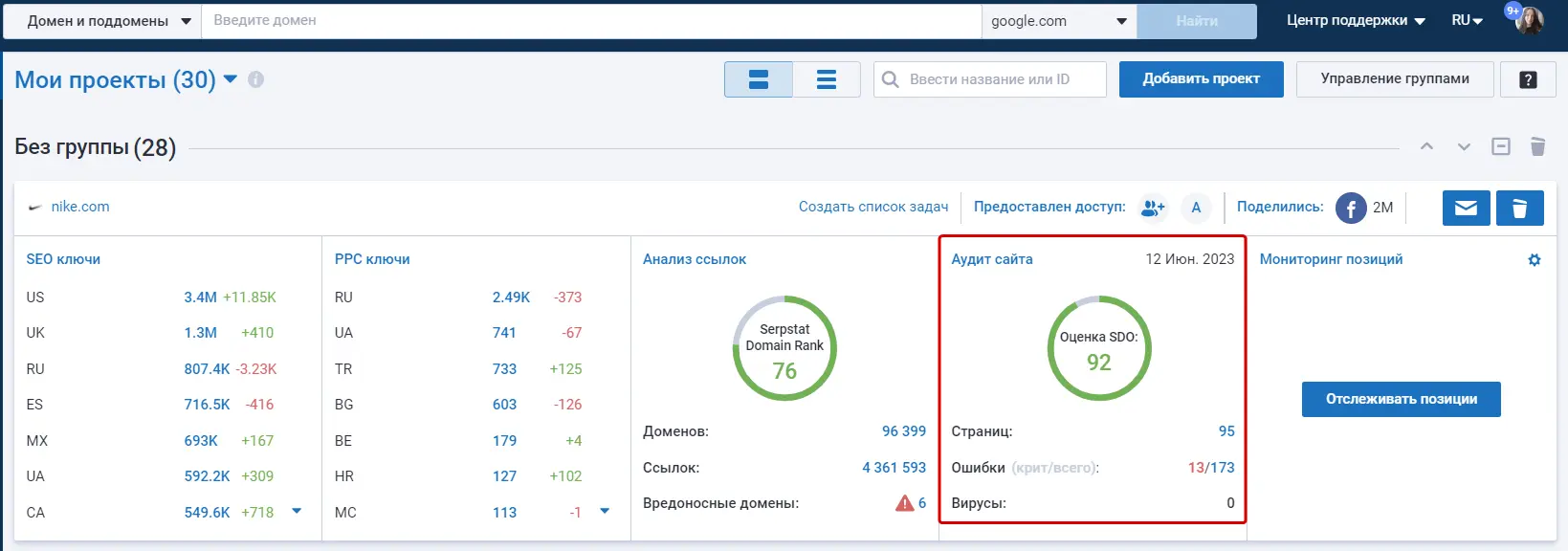
Task: Click malicious domains count 6
Action: (x=922, y=503)
